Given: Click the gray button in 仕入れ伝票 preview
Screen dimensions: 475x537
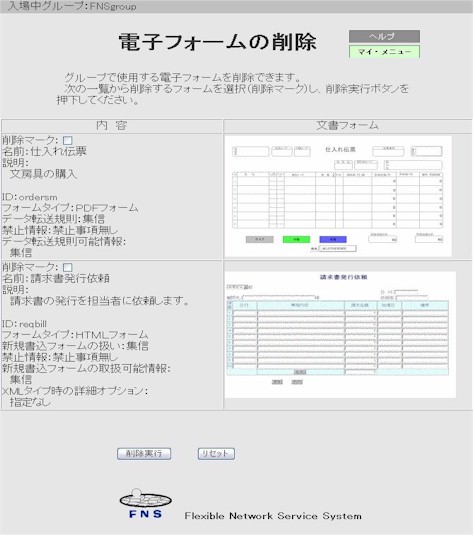Looking at the screenshot, I should [260, 239].
